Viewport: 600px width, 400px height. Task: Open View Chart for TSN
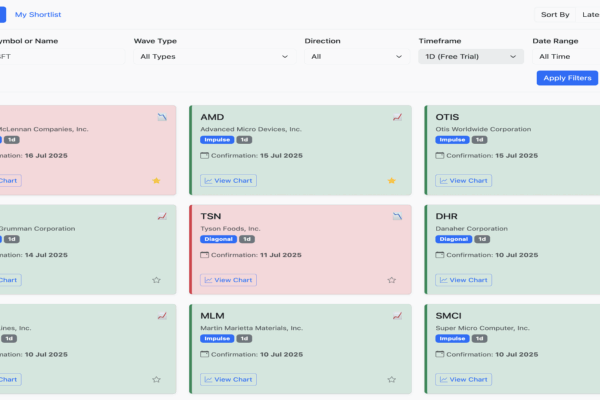[x=228, y=280]
